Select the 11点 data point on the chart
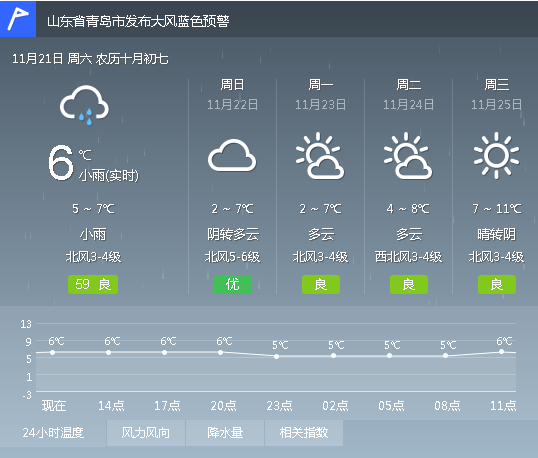Screen dimensions: 538x458 [x=502, y=352]
